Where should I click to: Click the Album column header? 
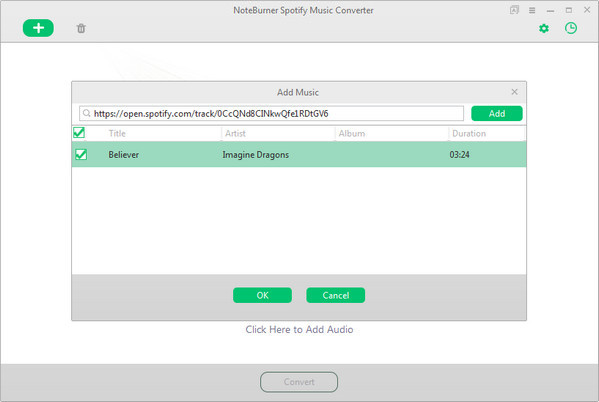pyautogui.click(x=351, y=133)
